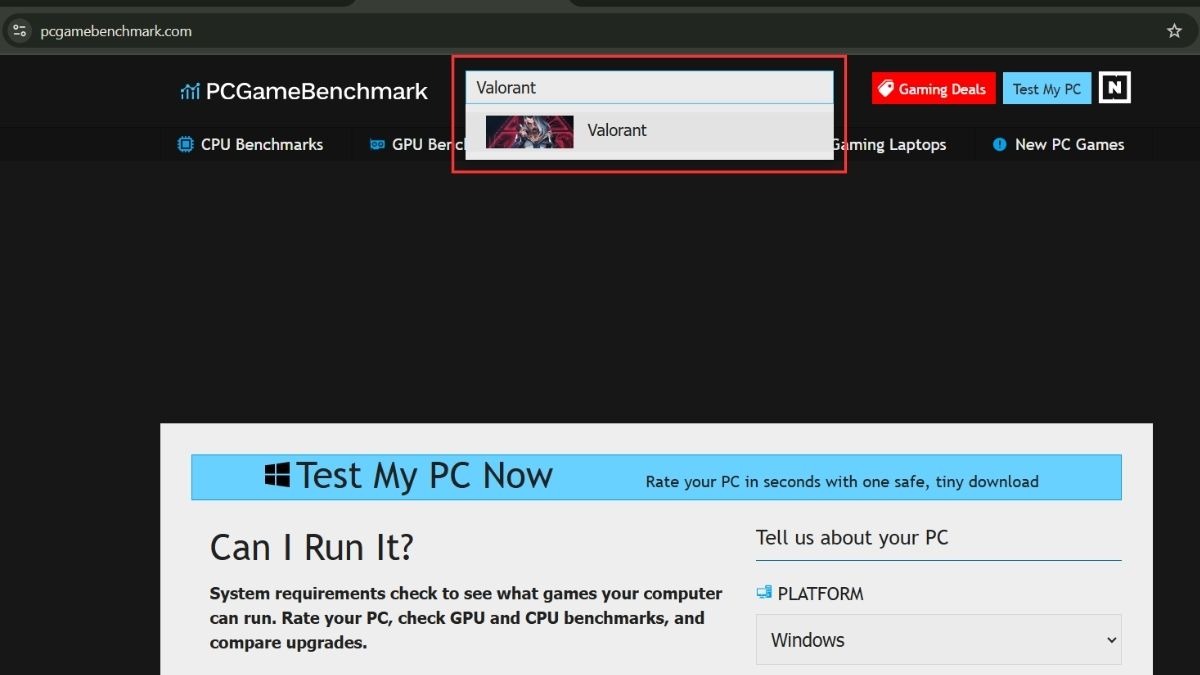1200x675 pixels.
Task: Click the Windows logo in the banner
Action: [277, 475]
